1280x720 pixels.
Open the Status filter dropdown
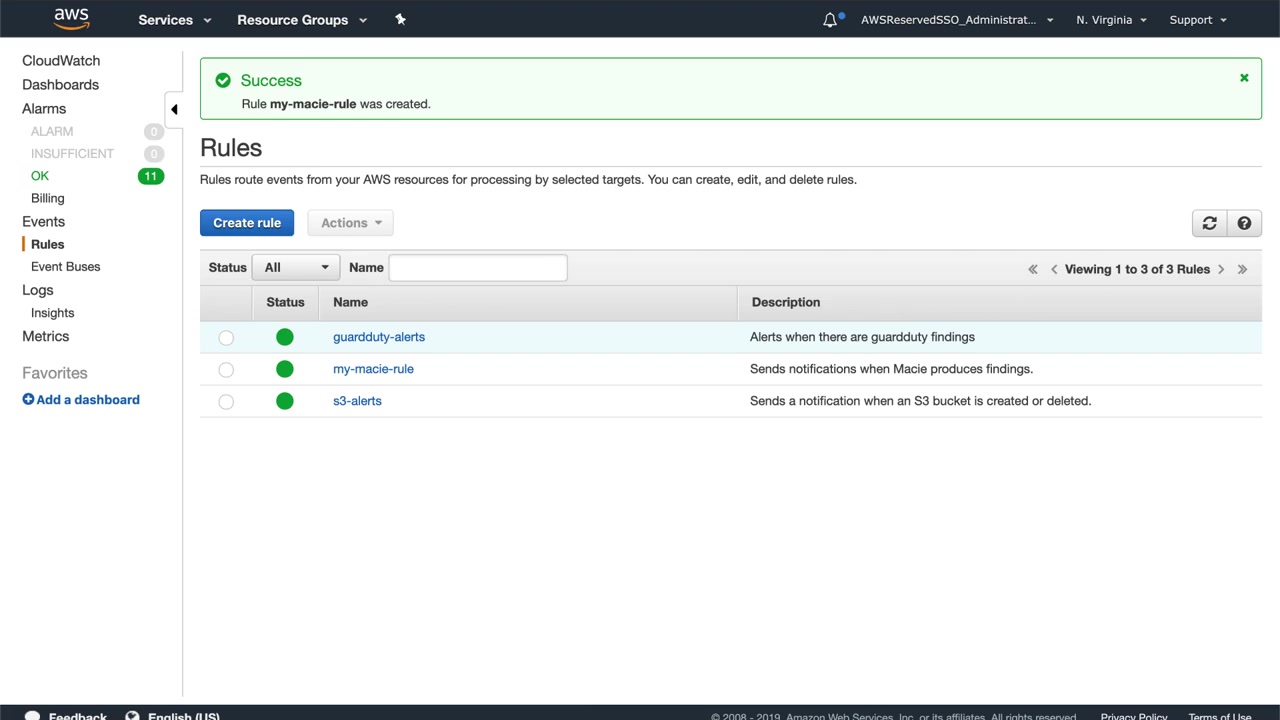coord(297,267)
